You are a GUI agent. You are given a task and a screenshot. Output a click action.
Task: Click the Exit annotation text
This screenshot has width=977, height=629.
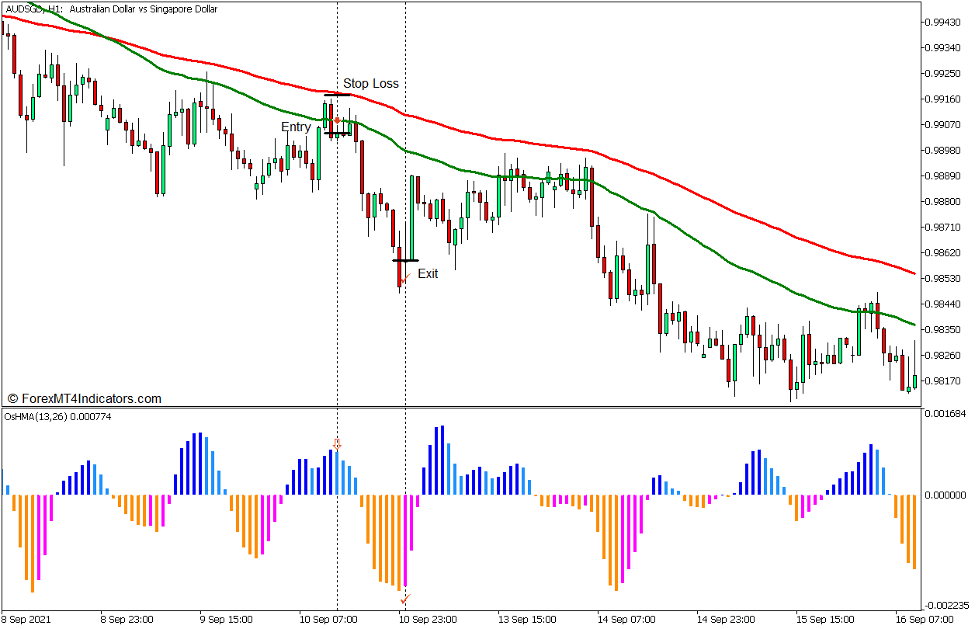[x=430, y=273]
